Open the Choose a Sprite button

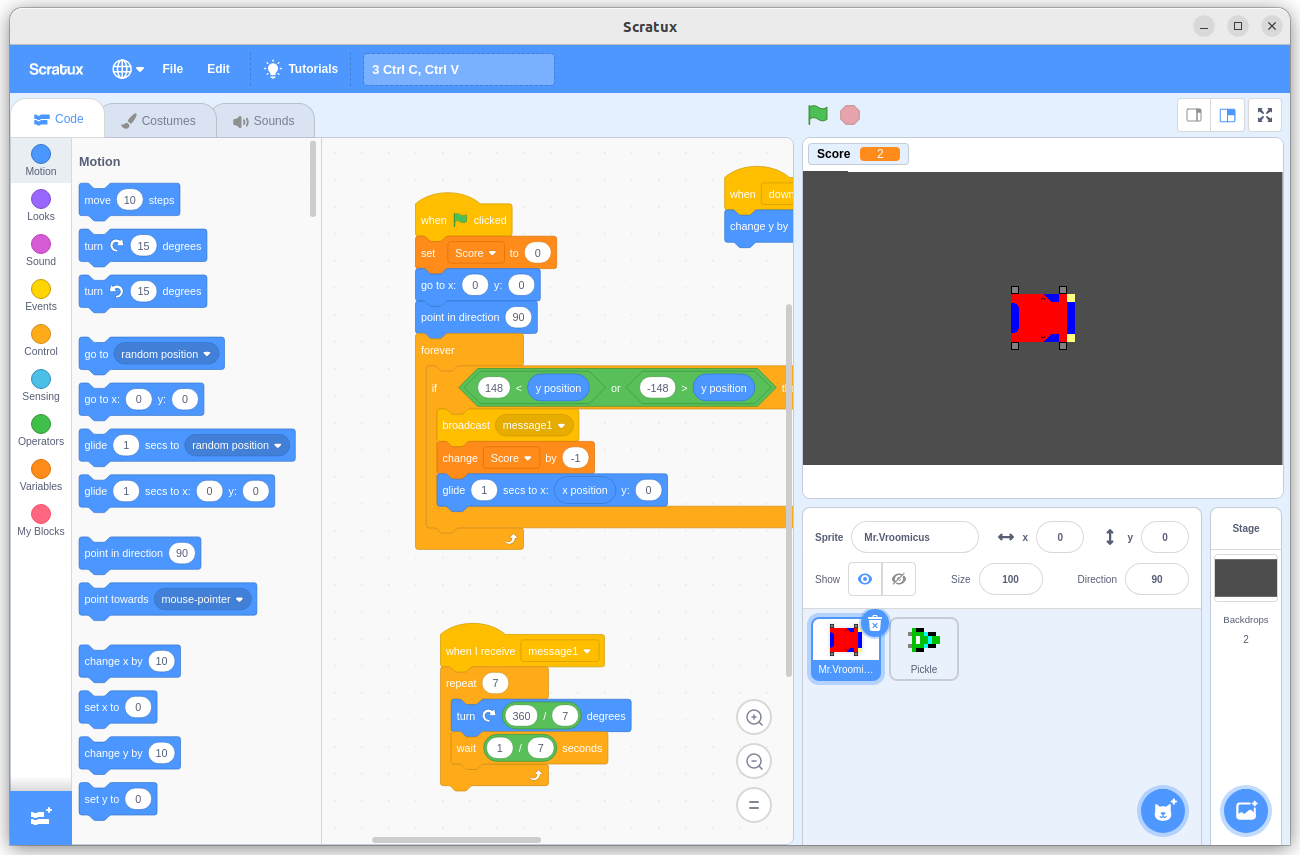click(1163, 810)
